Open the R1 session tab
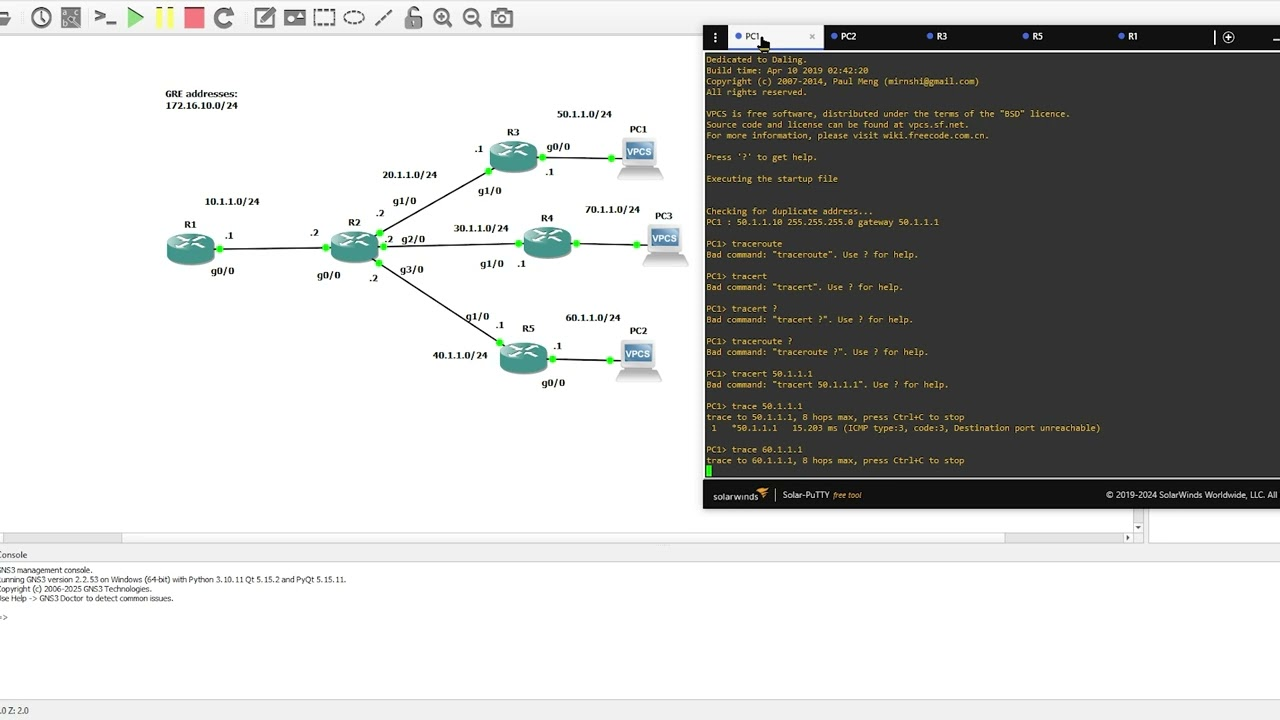The width and height of the screenshot is (1280, 720). pos(1132,36)
